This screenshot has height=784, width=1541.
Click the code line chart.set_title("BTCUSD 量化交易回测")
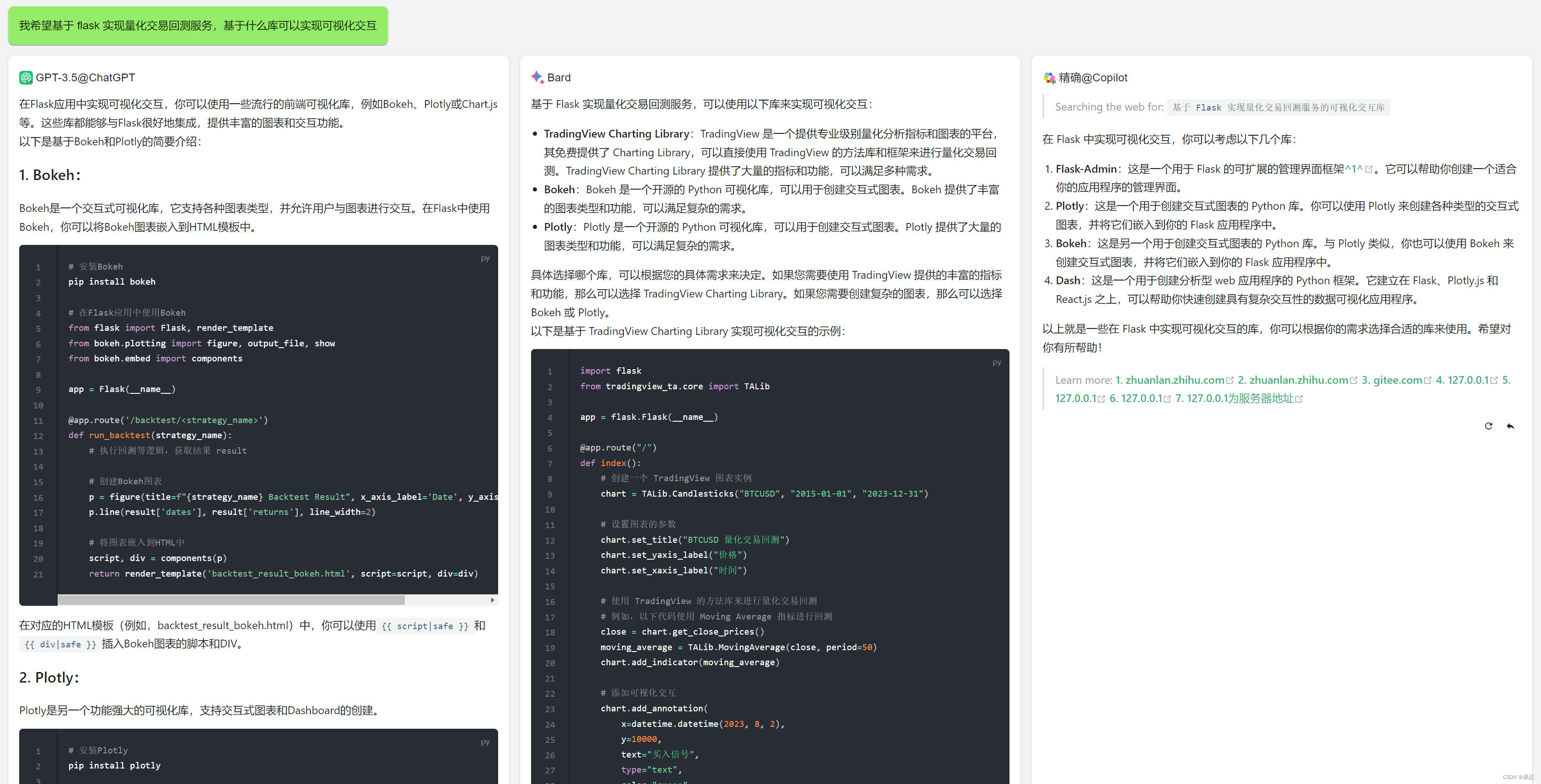tap(695, 540)
